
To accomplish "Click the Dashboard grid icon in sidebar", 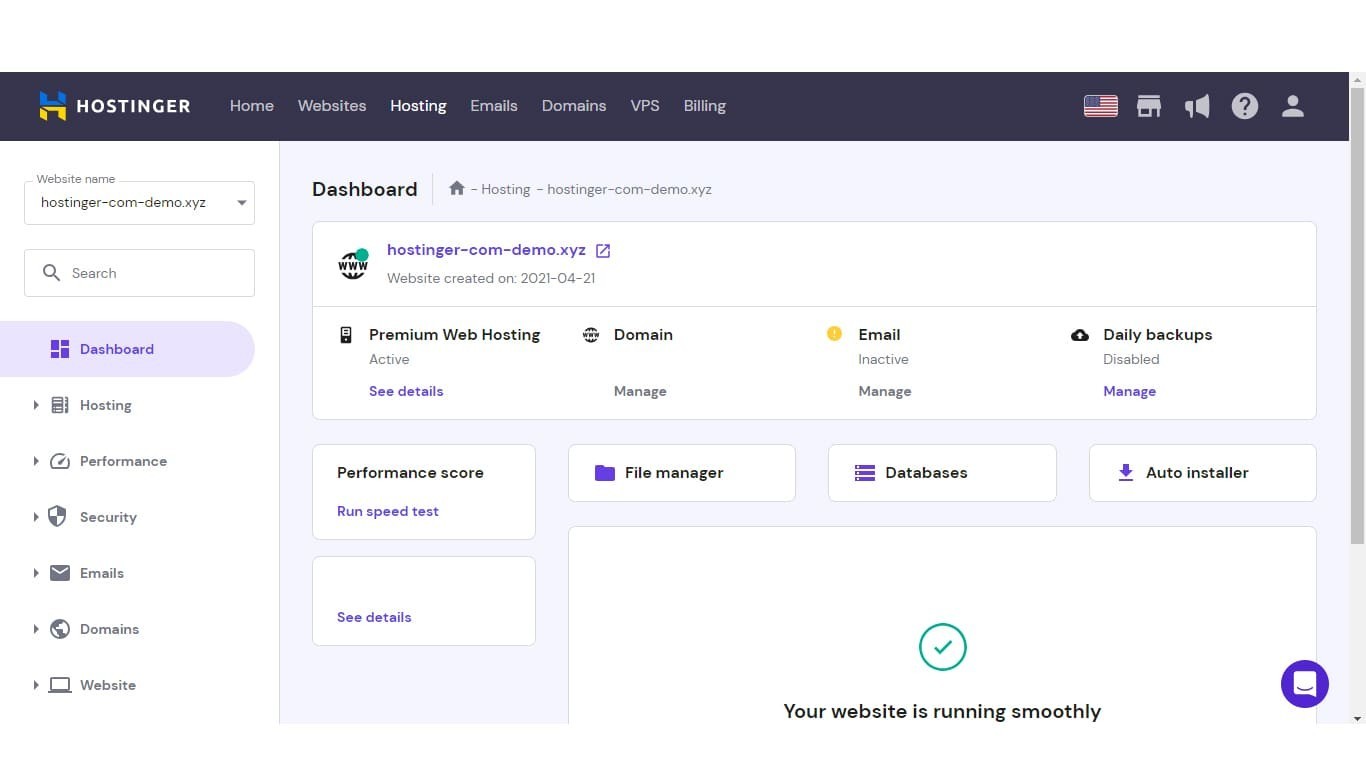I will tap(60, 349).
